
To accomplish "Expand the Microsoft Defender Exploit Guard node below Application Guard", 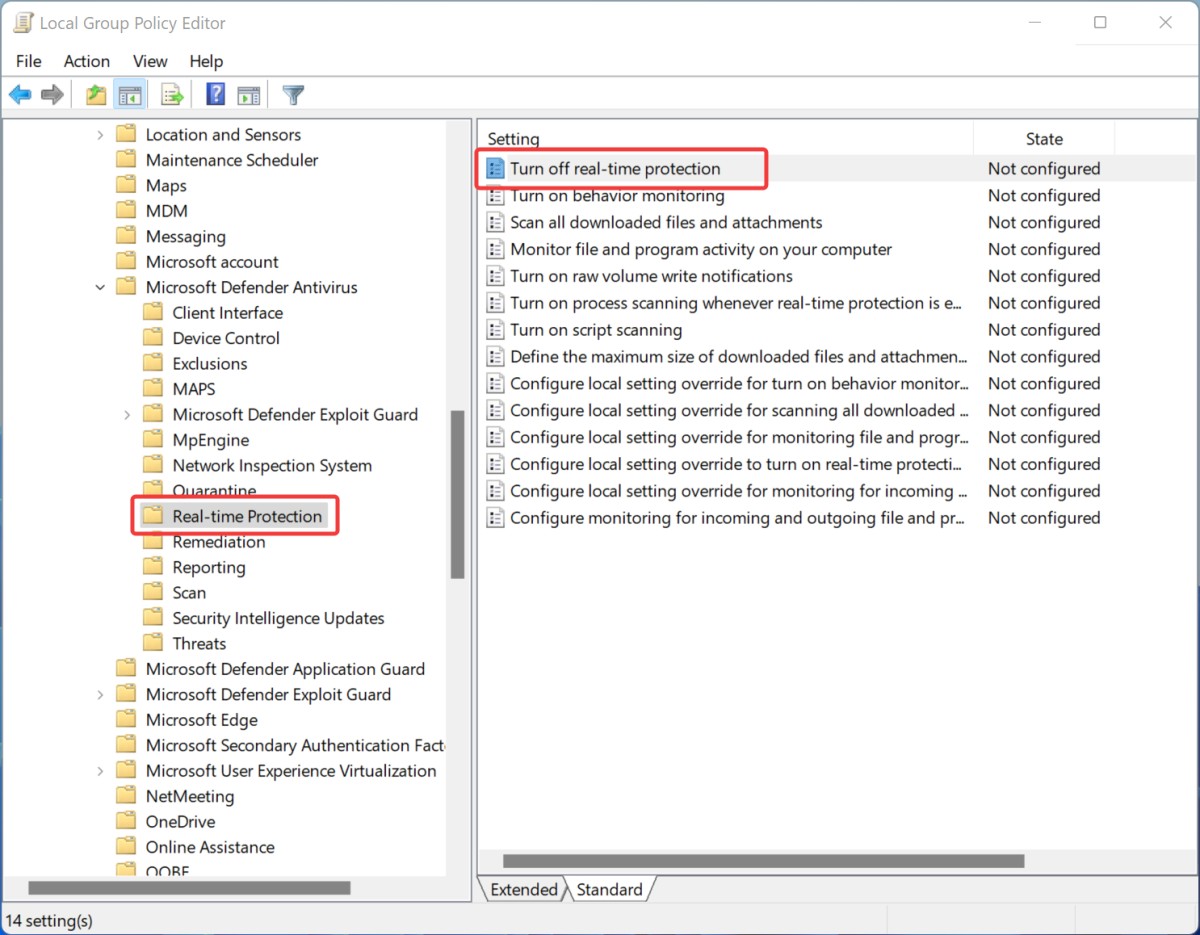I will [x=100, y=694].
